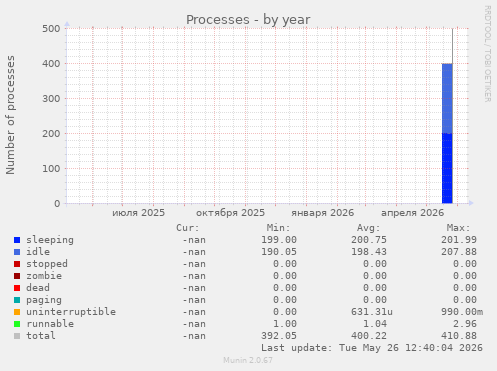Image resolution: width=497 pixels, height=371 pixels.
Task: Click the 300 y-axis tick label
Action: pyautogui.click(x=51, y=99)
